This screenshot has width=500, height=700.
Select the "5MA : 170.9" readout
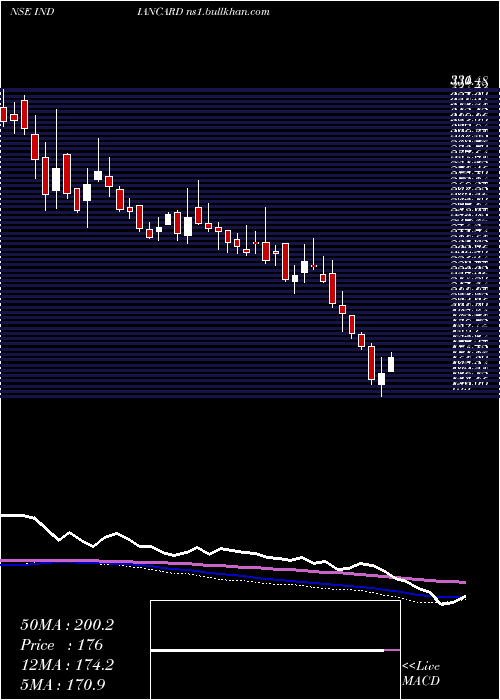(64, 684)
